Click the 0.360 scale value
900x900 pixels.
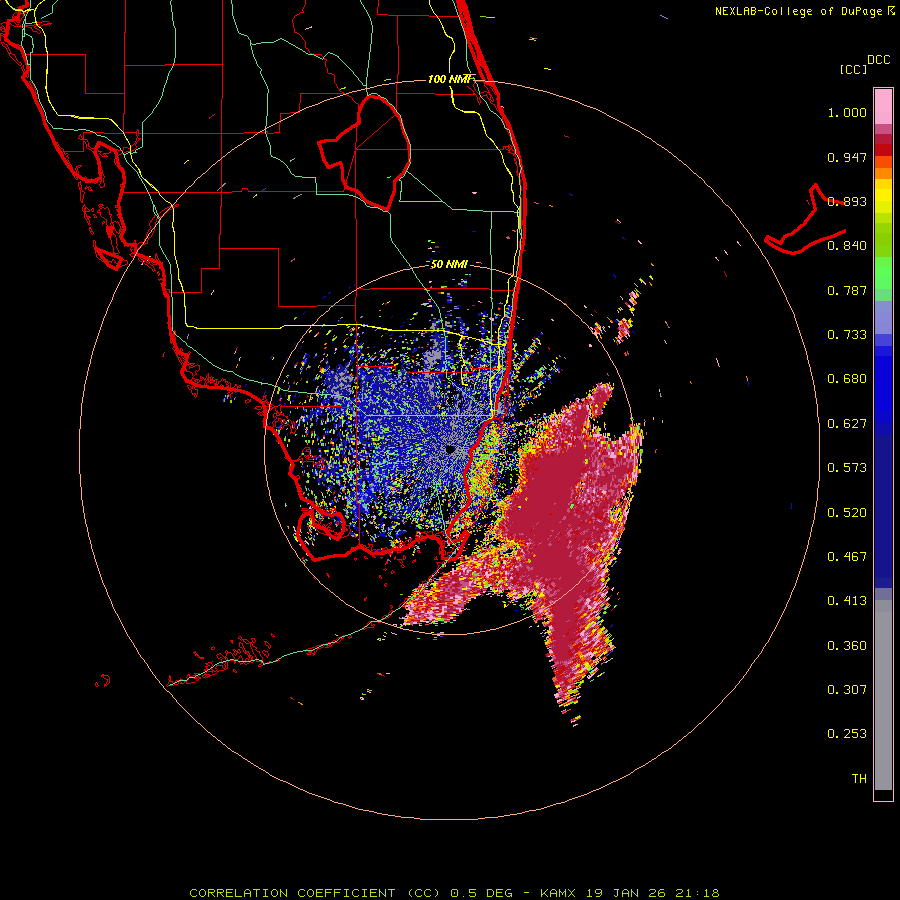[847, 646]
